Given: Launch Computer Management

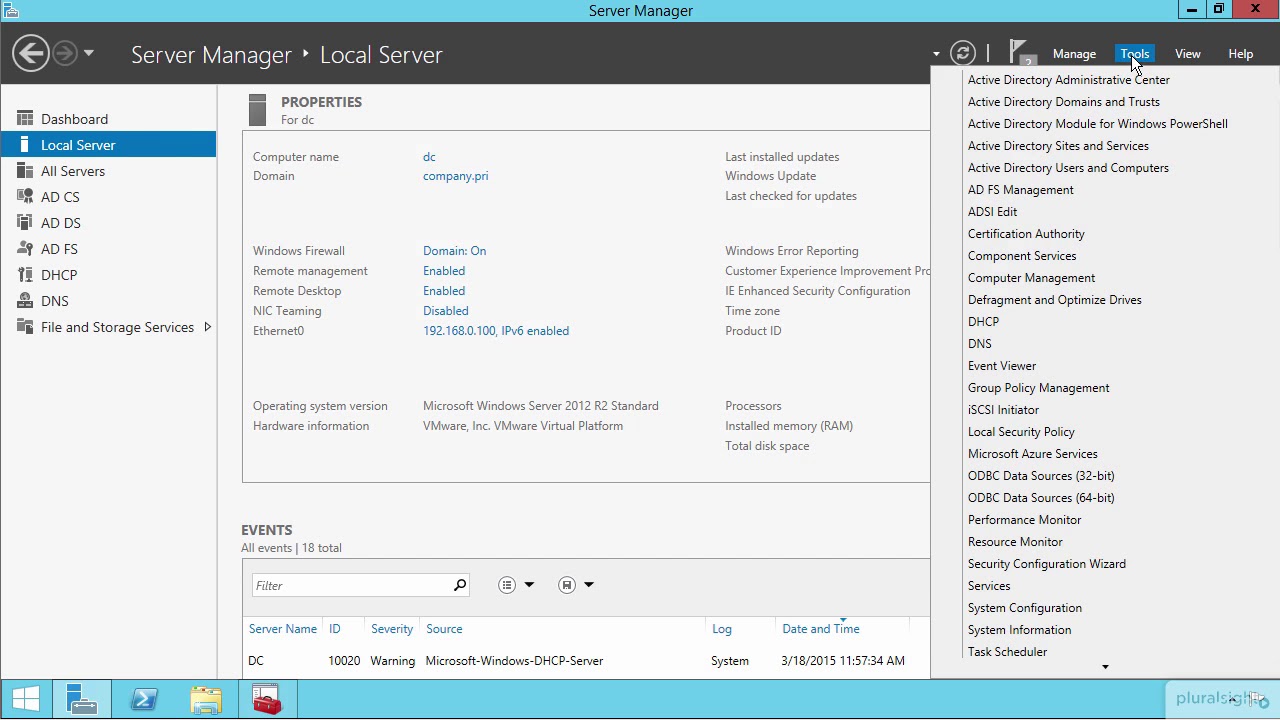Looking at the screenshot, I should [x=1031, y=278].
